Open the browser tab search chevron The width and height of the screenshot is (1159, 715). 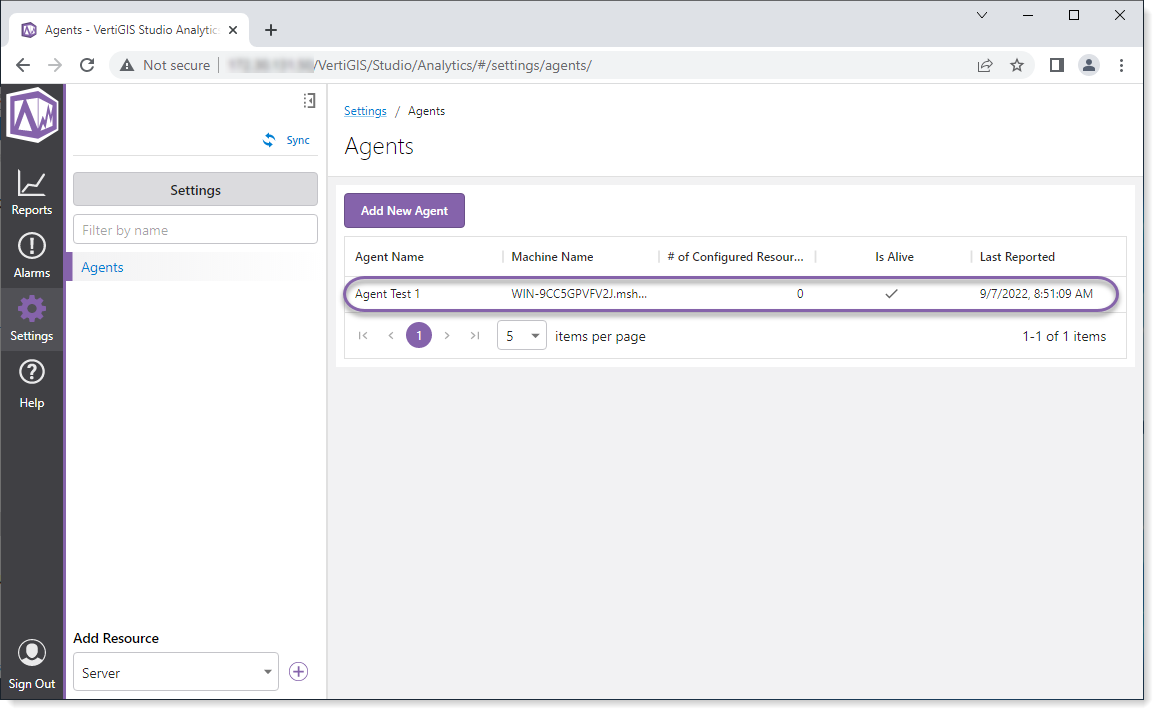pyautogui.click(x=982, y=15)
